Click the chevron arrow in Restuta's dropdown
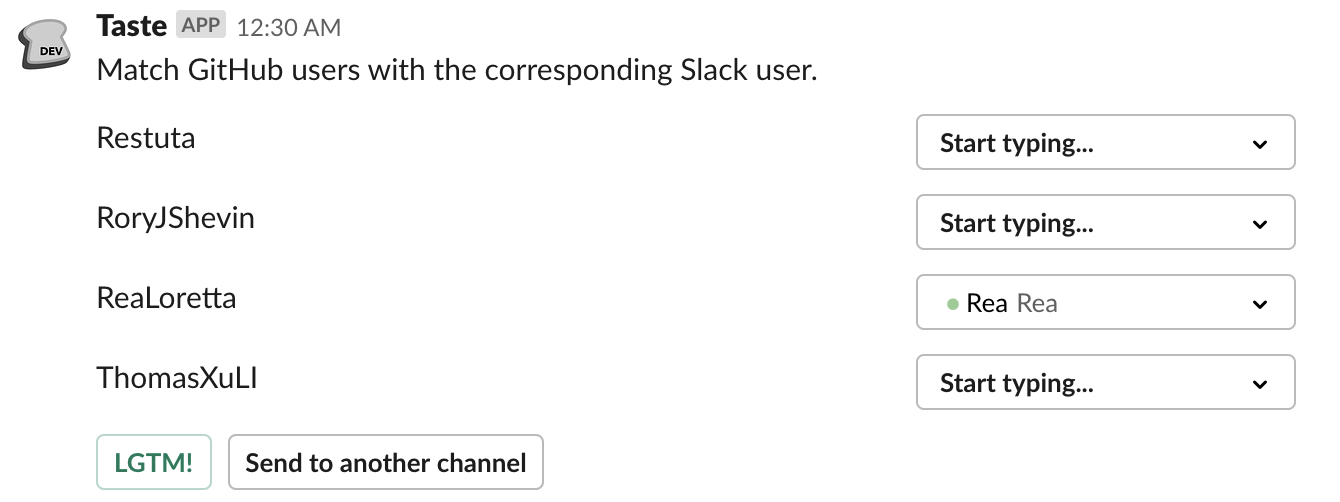Viewport: 1340px width, 502px height. [1259, 144]
